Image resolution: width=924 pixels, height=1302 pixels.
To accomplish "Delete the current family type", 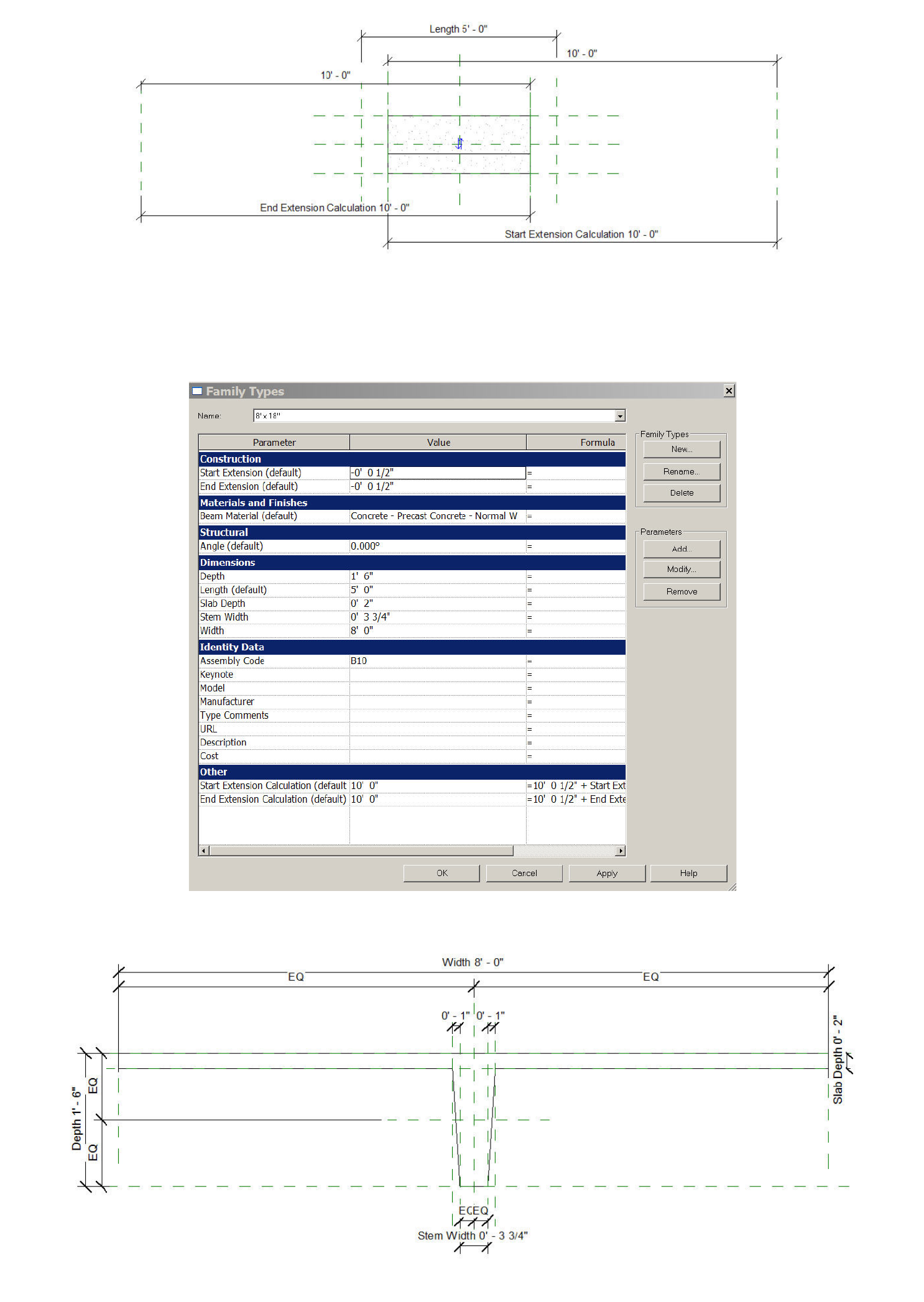I will click(x=681, y=493).
